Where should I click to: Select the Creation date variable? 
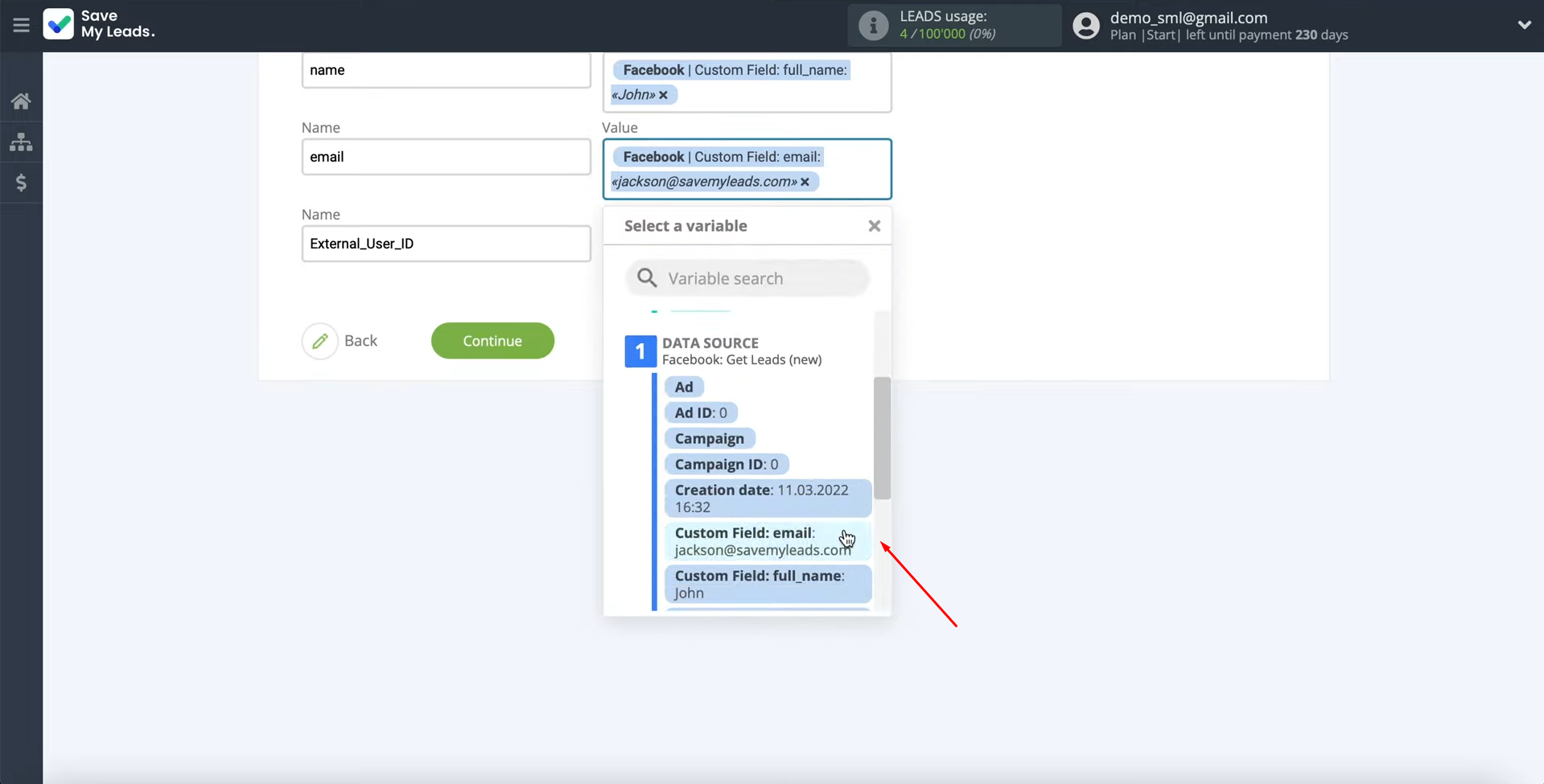click(x=768, y=499)
